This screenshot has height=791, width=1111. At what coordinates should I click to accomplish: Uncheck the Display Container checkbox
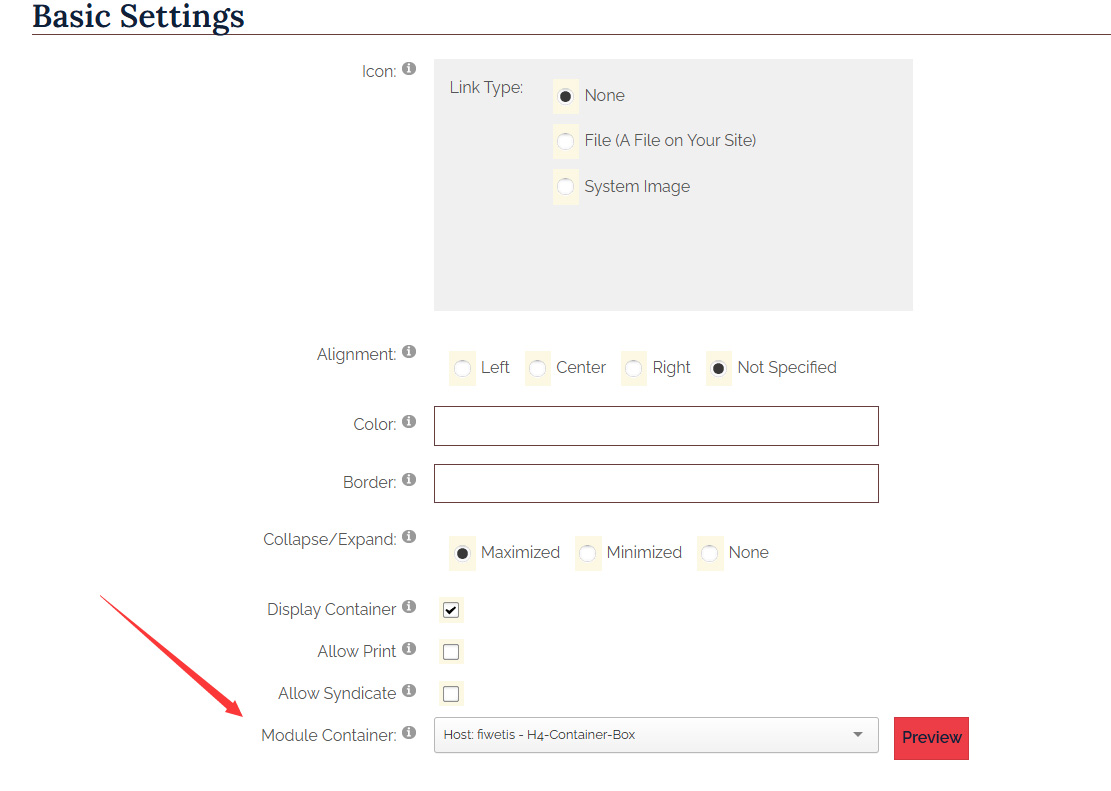451,610
